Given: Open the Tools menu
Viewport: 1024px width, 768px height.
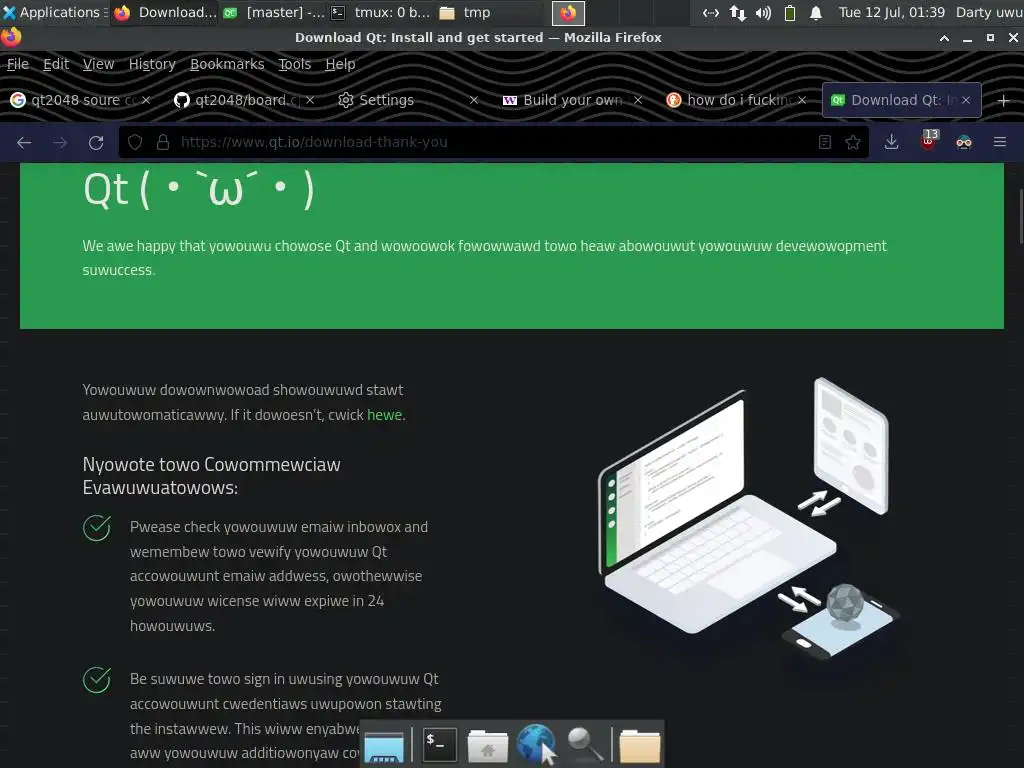Looking at the screenshot, I should pos(295,64).
